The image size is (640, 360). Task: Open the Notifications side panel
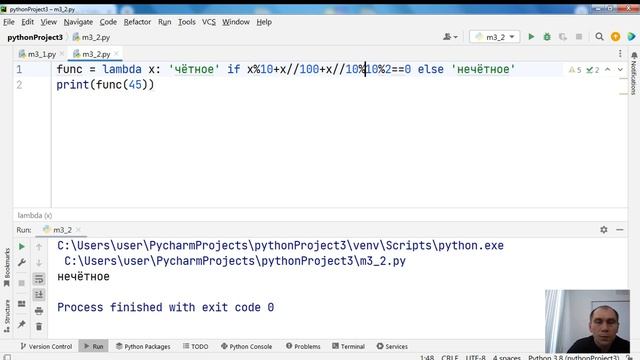[x=634, y=73]
